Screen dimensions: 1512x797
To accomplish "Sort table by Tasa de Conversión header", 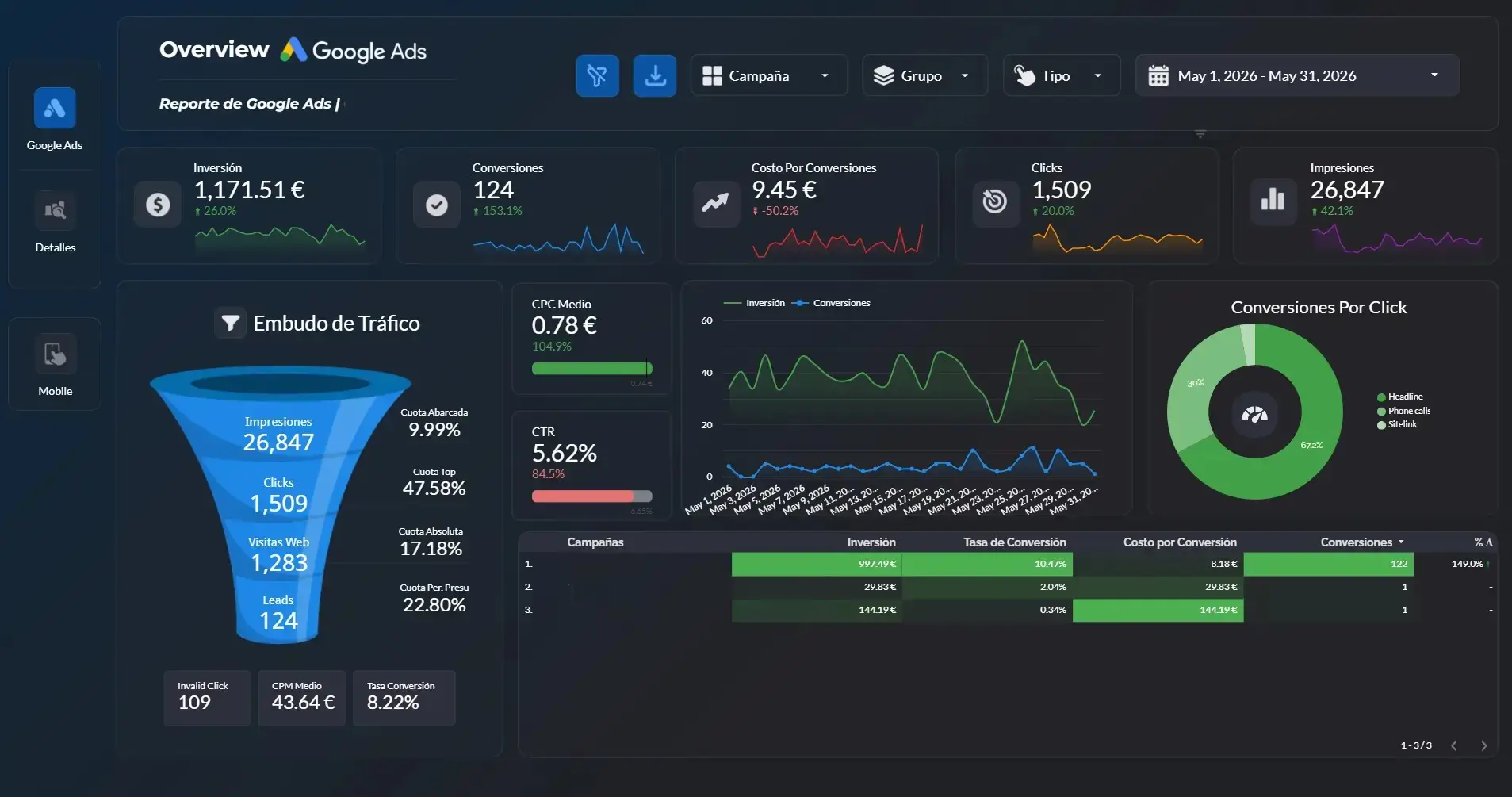I will (1015, 542).
